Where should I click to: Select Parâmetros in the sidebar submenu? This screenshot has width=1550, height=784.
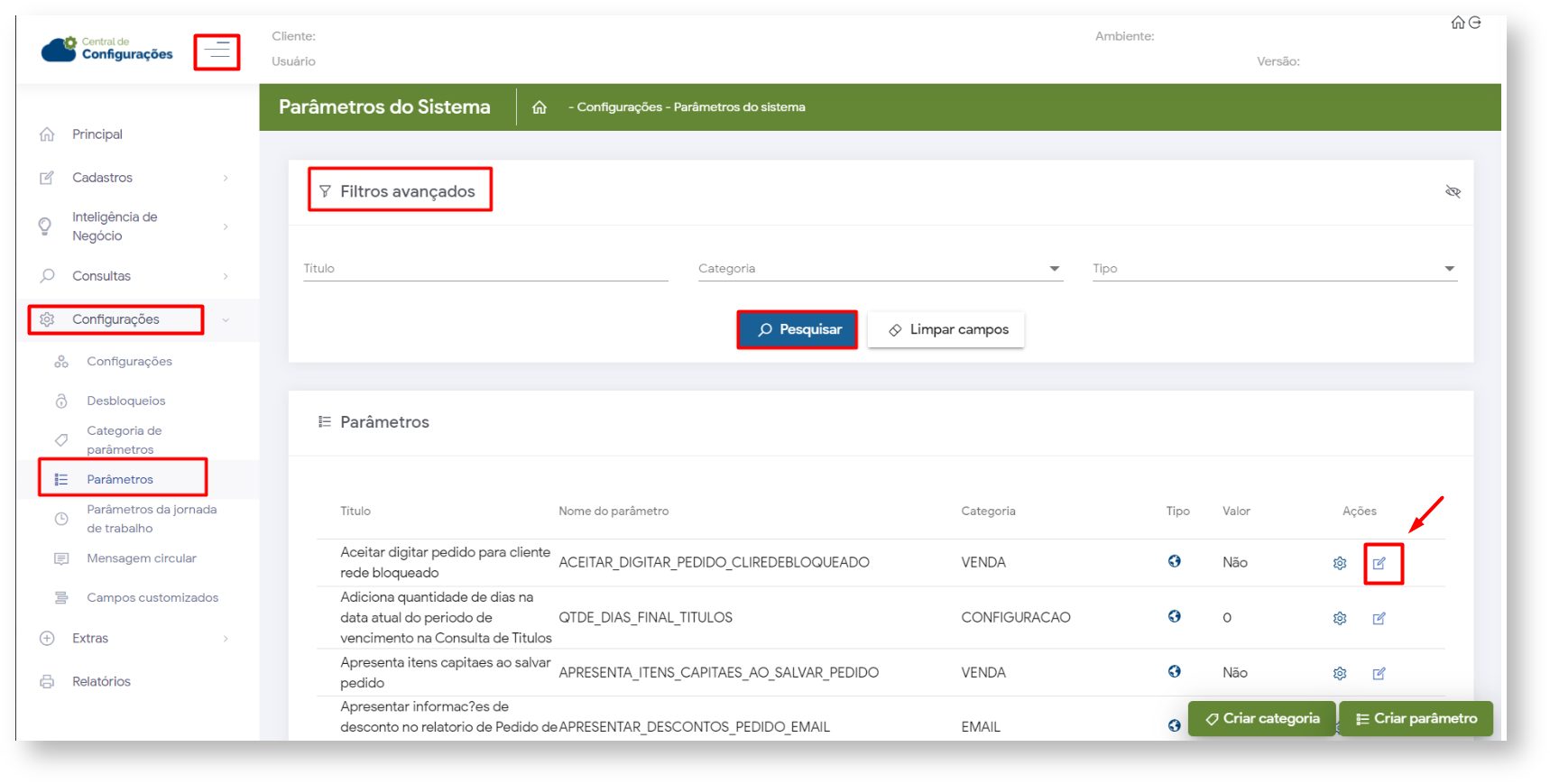point(120,479)
